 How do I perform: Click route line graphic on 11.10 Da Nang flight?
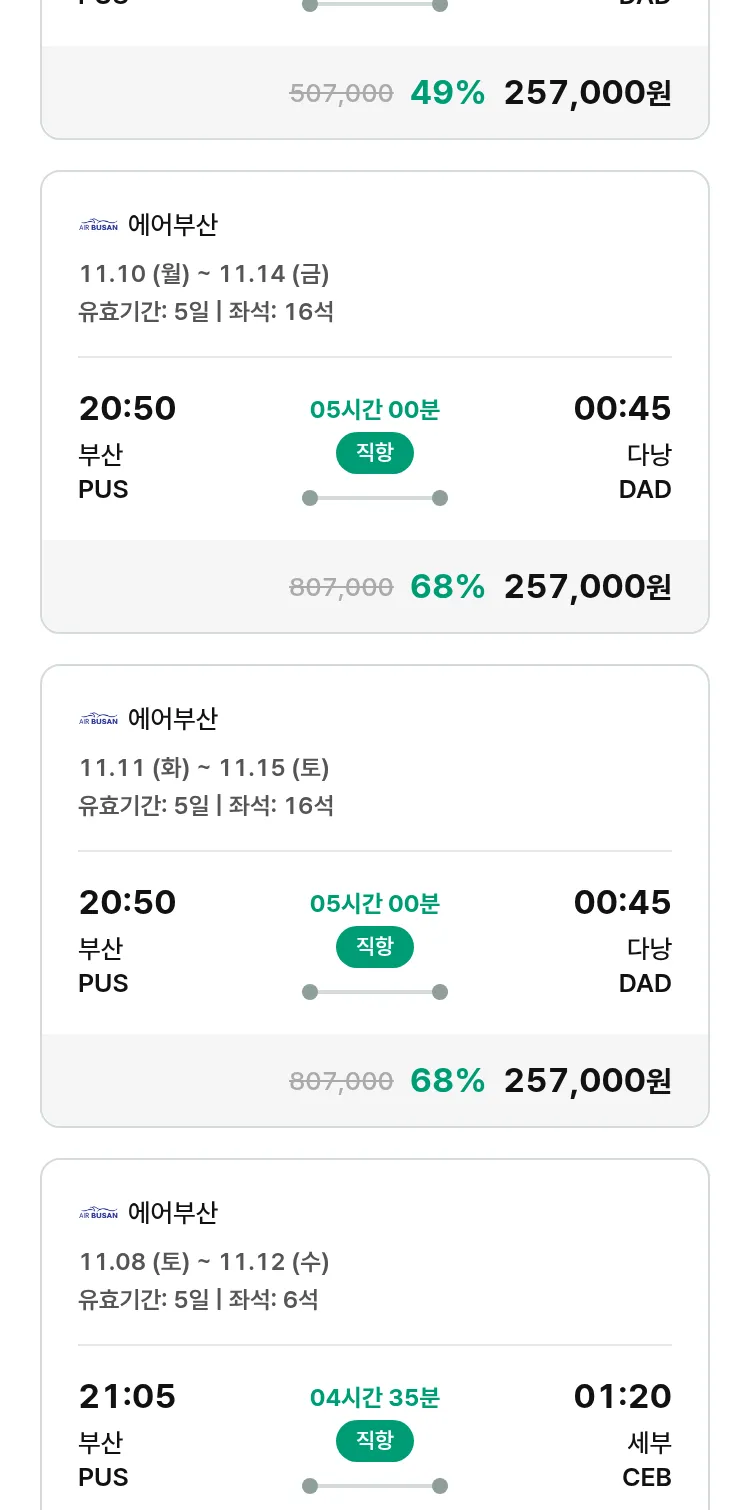point(374,498)
